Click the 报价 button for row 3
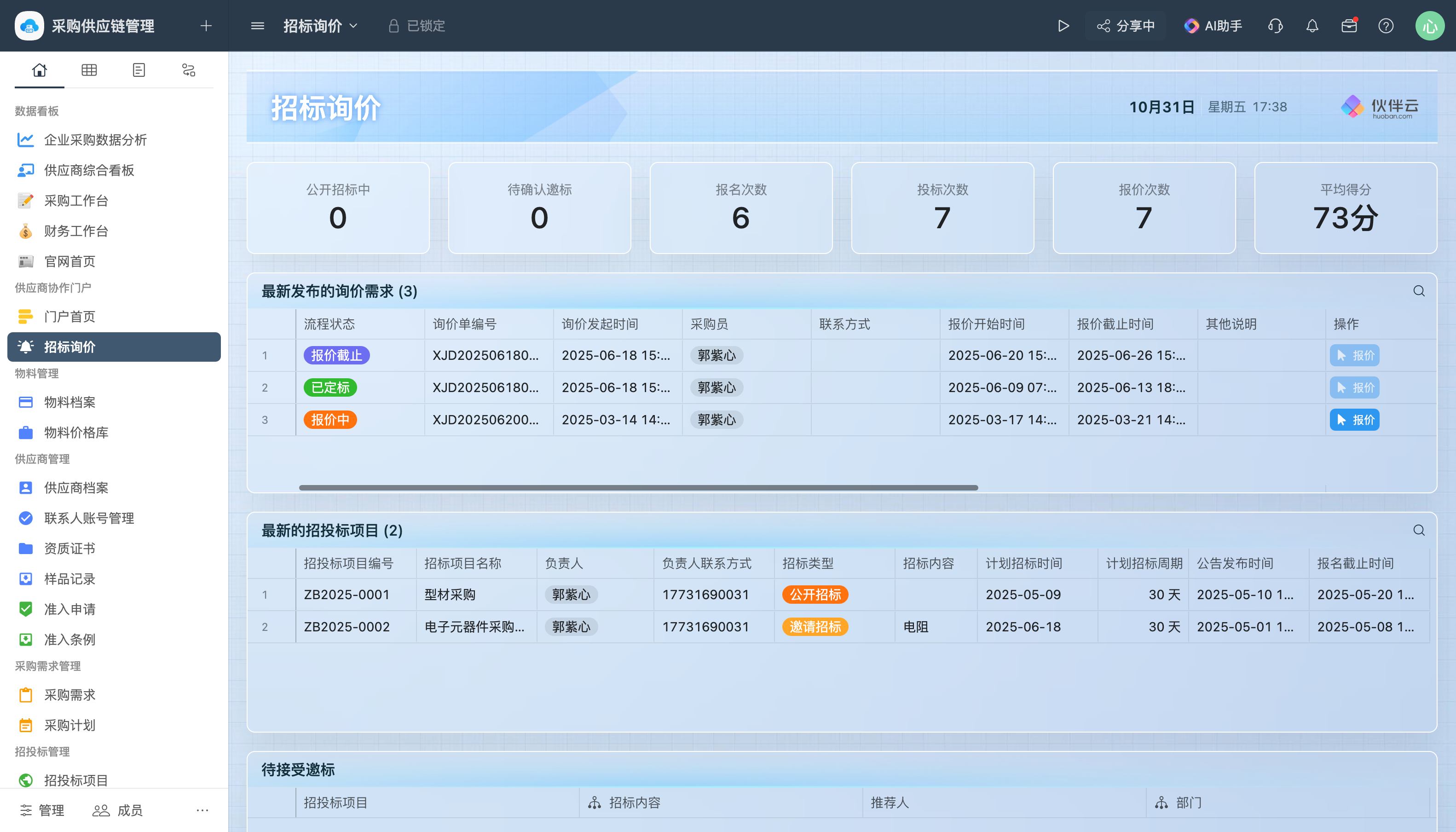Viewport: 1456px width, 832px height. click(1354, 420)
